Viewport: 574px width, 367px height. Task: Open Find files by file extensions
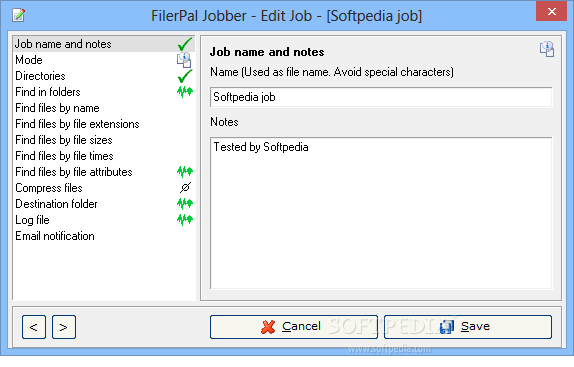(x=104, y=124)
